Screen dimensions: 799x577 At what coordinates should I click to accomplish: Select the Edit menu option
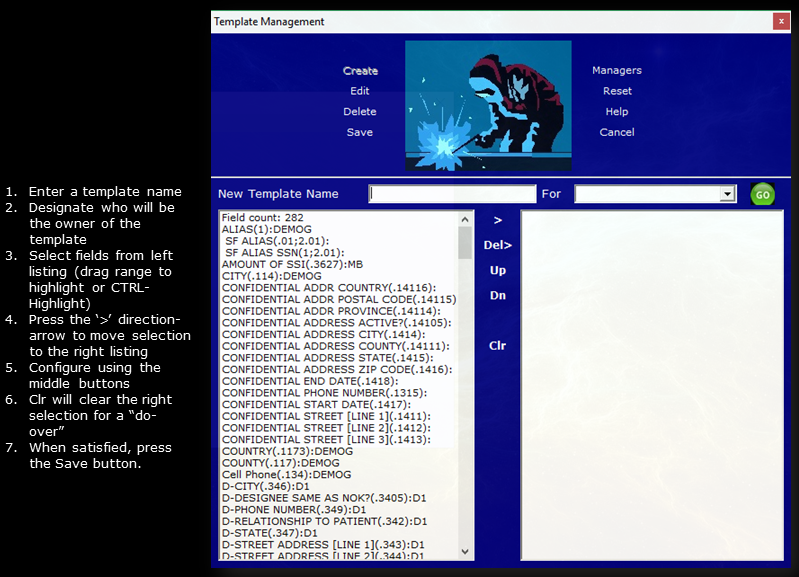pyautogui.click(x=360, y=91)
